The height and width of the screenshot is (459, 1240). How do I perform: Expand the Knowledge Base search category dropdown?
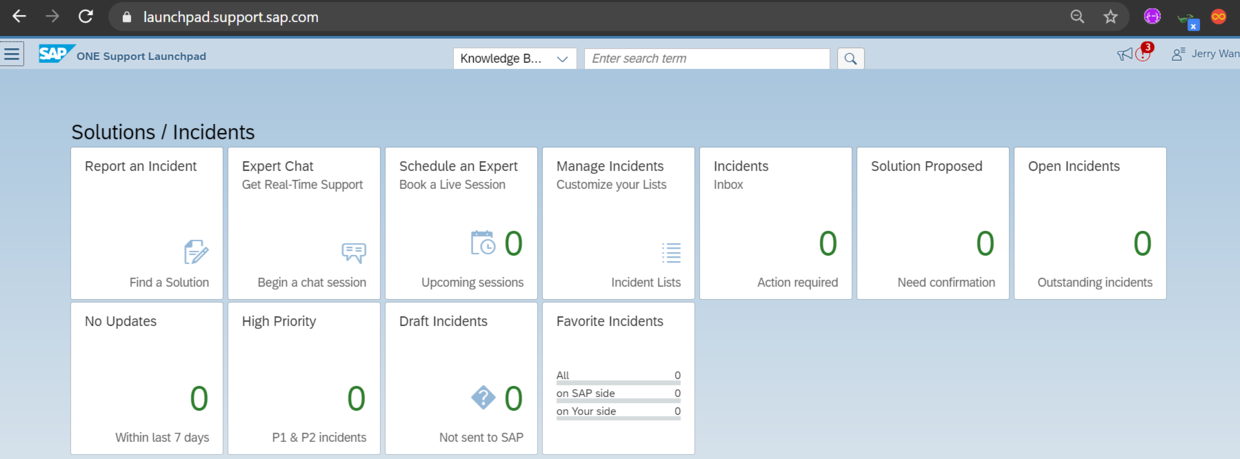(x=515, y=58)
